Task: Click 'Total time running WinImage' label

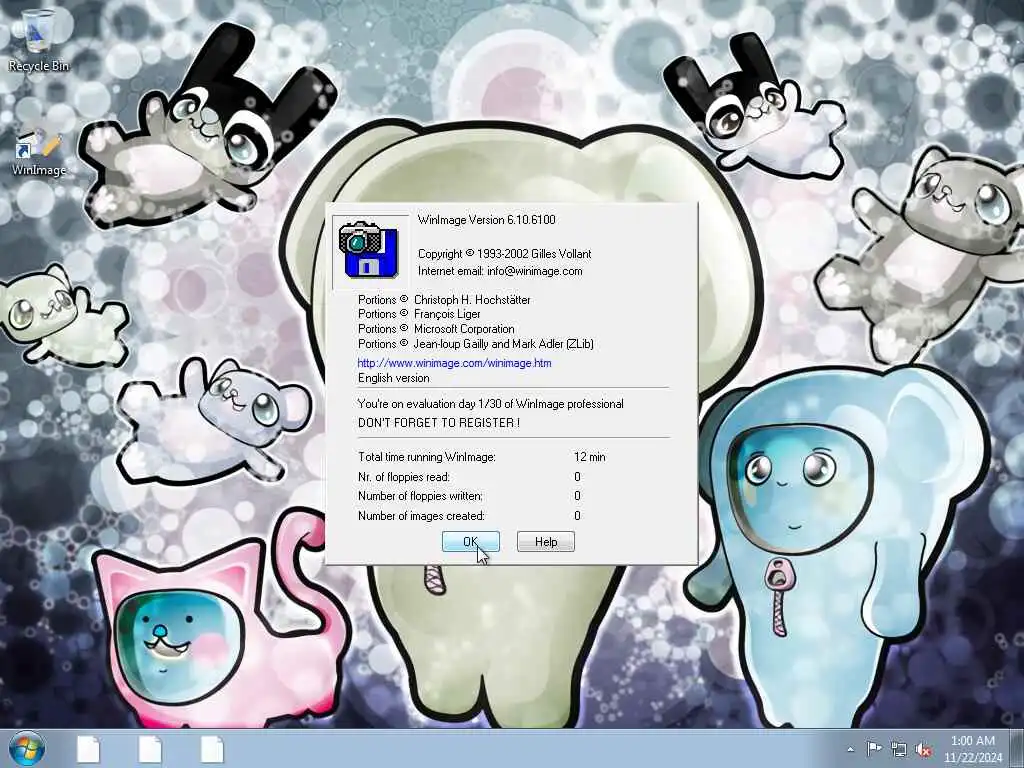Action: point(426,457)
